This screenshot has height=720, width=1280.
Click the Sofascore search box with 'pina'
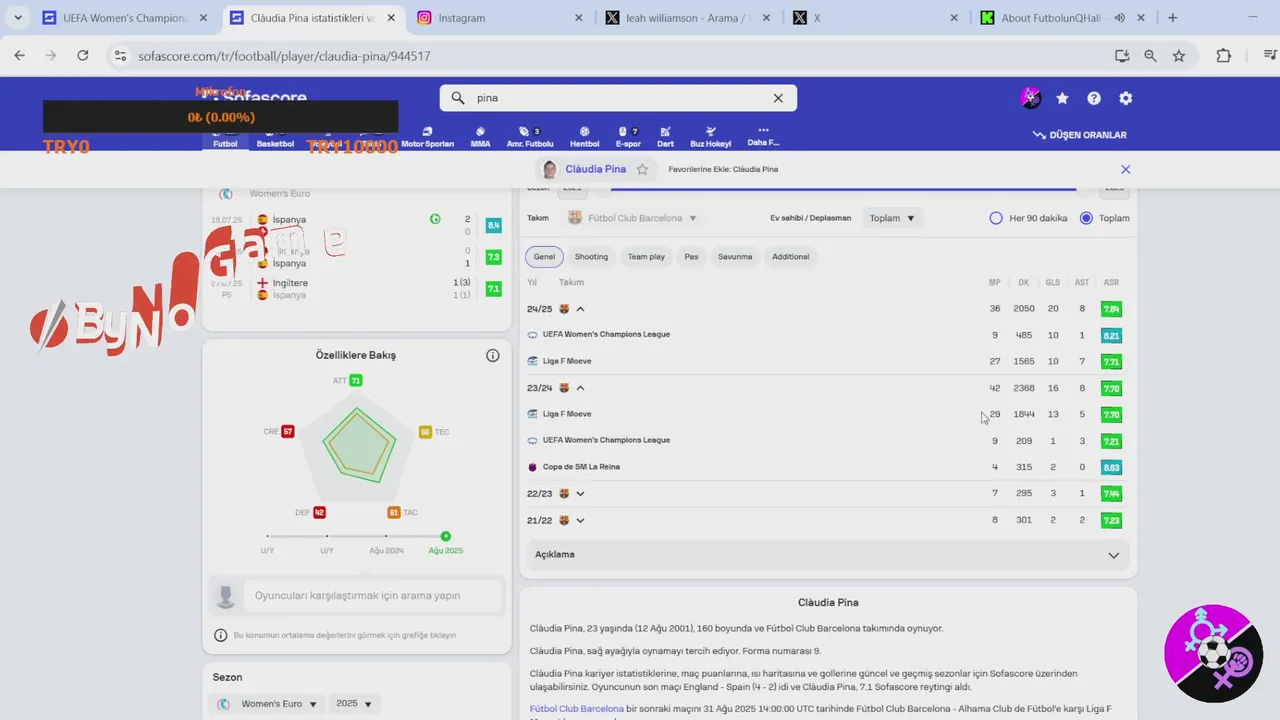[x=618, y=98]
